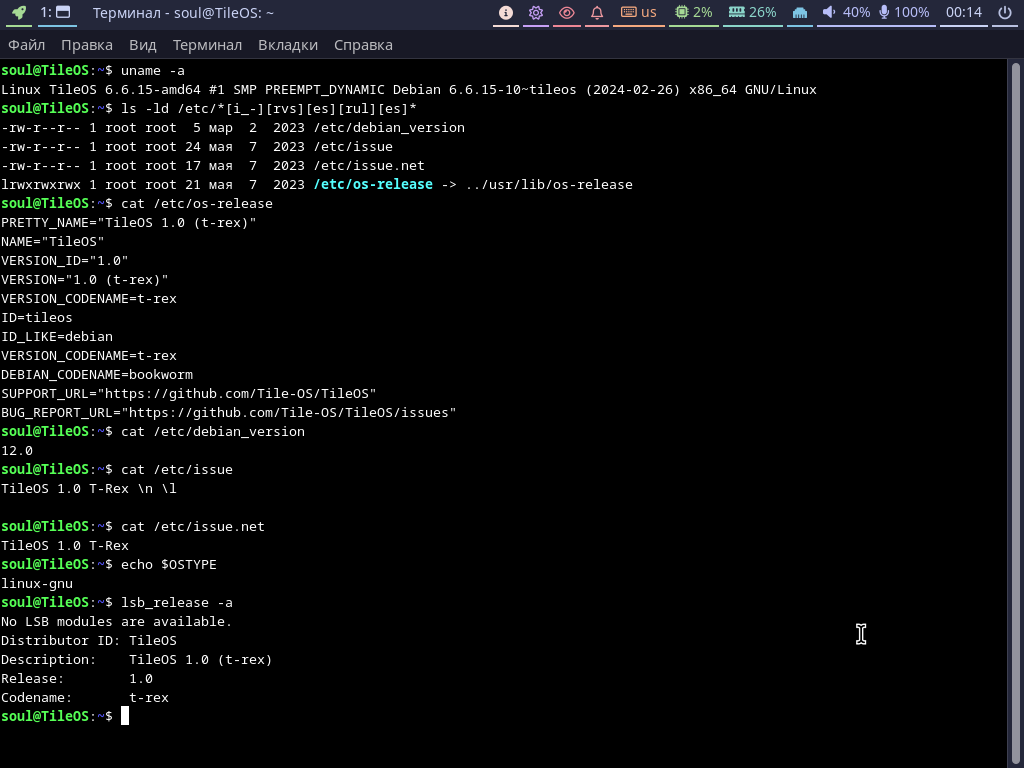Click the VERSION_ID="1.0" line

(x=65, y=260)
